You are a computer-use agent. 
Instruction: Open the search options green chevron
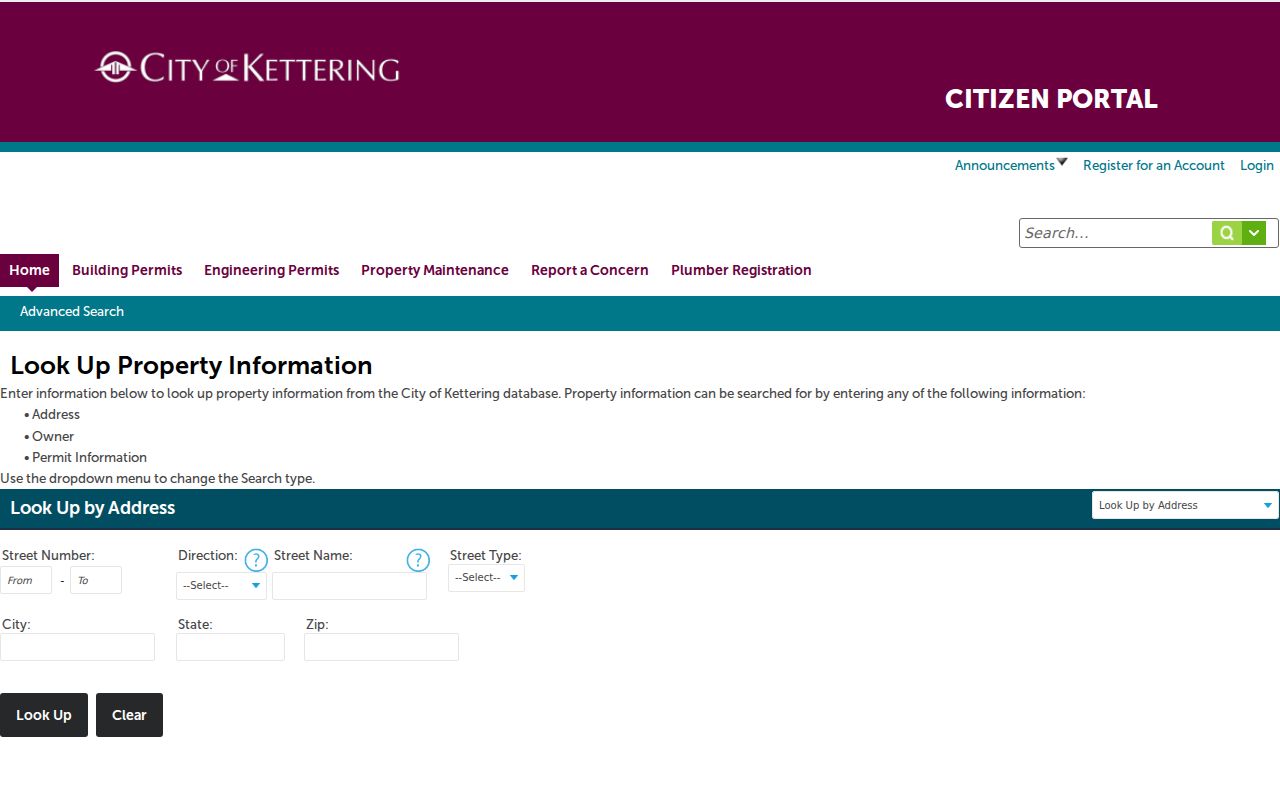1254,233
